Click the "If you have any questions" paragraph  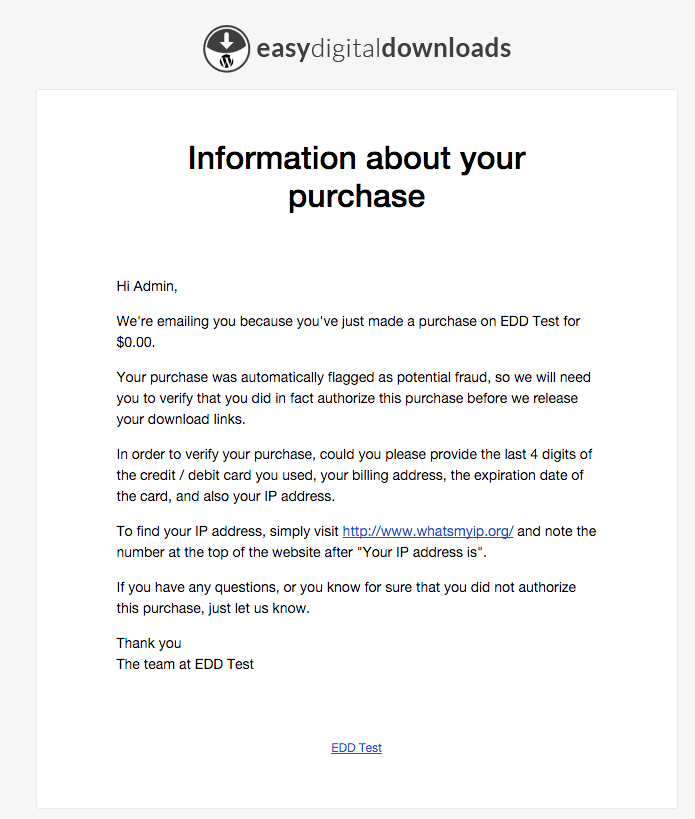tap(346, 588)
